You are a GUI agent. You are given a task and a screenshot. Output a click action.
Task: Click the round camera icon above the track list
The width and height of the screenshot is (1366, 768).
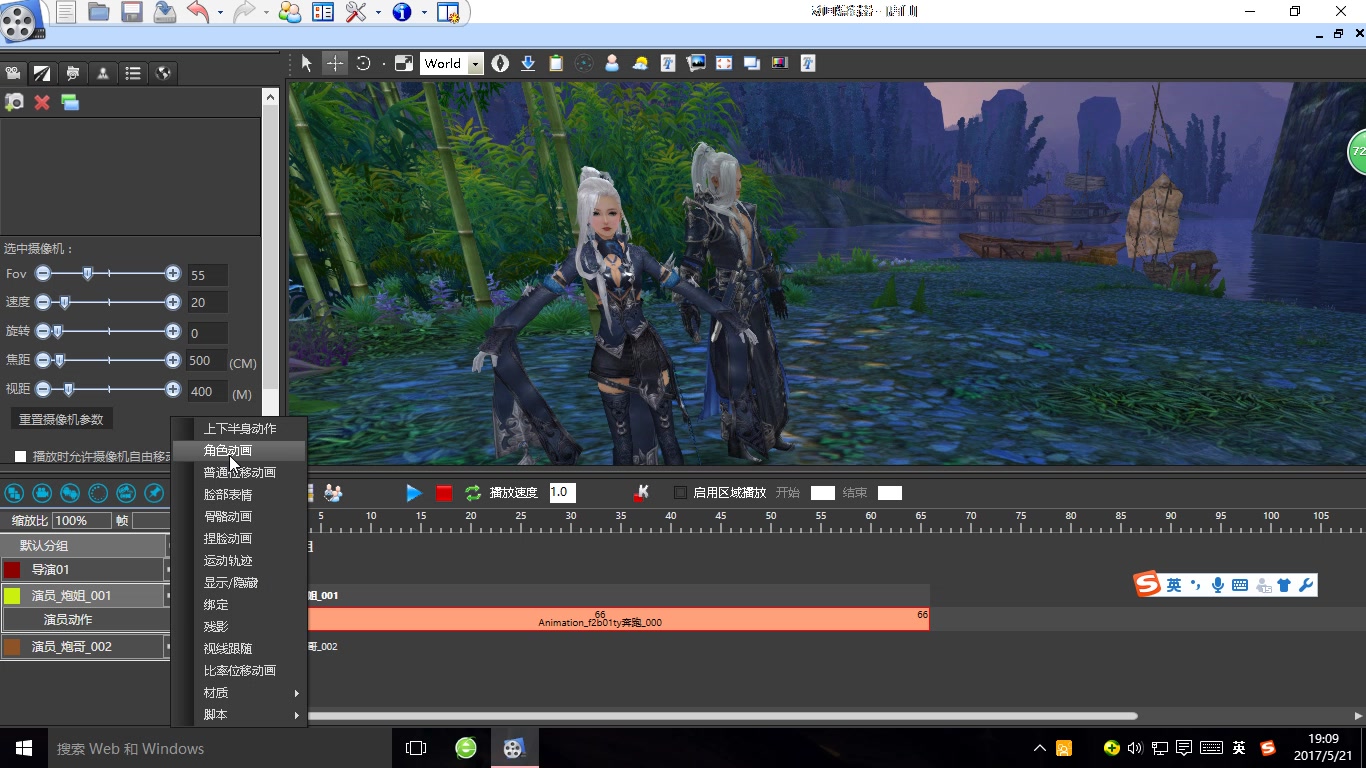coord(42,493)
